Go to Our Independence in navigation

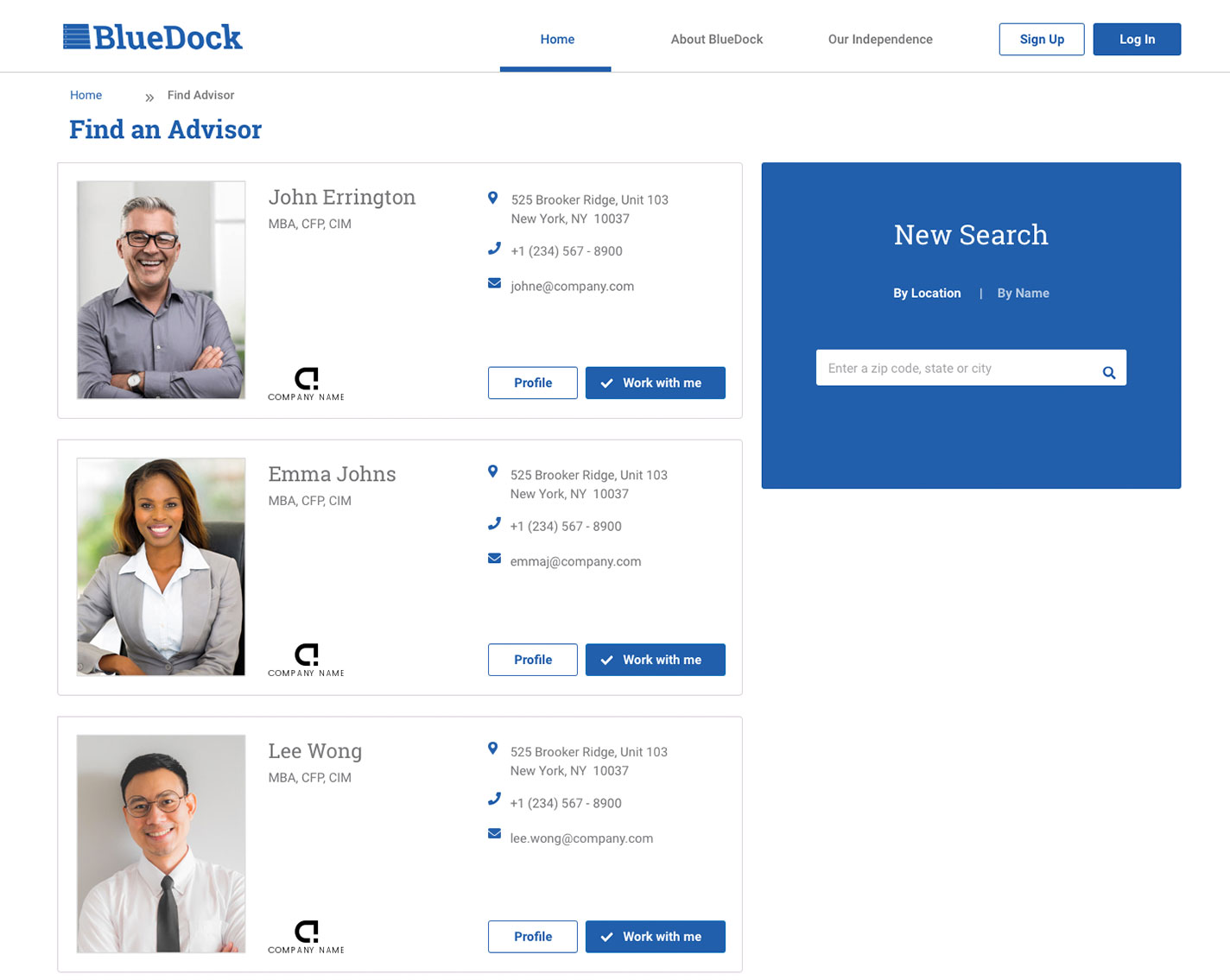point(879,40)
